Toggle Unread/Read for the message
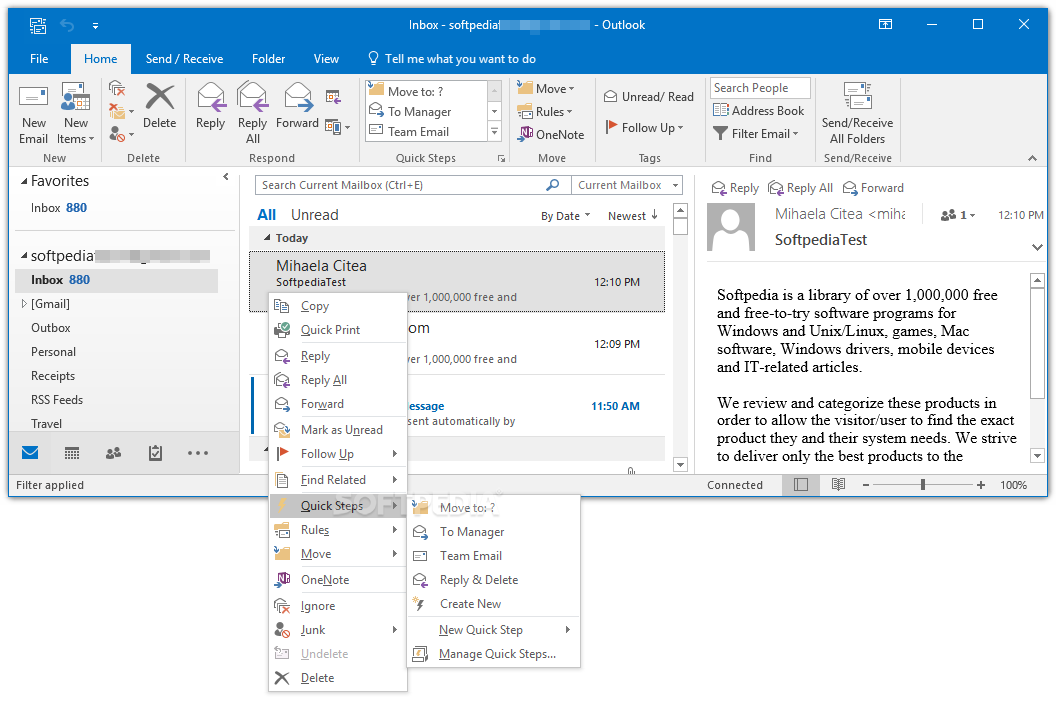This screenshot has width=1056, height=702. (649, 96)
